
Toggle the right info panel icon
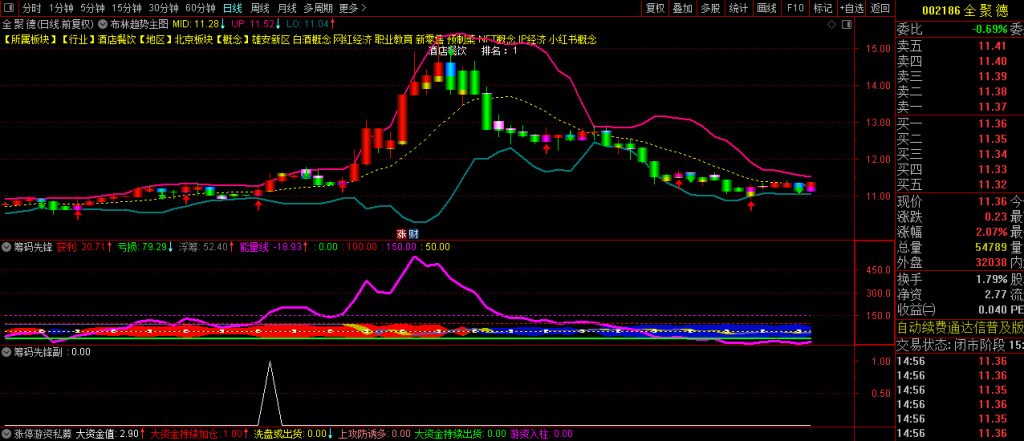coord(847,24)
